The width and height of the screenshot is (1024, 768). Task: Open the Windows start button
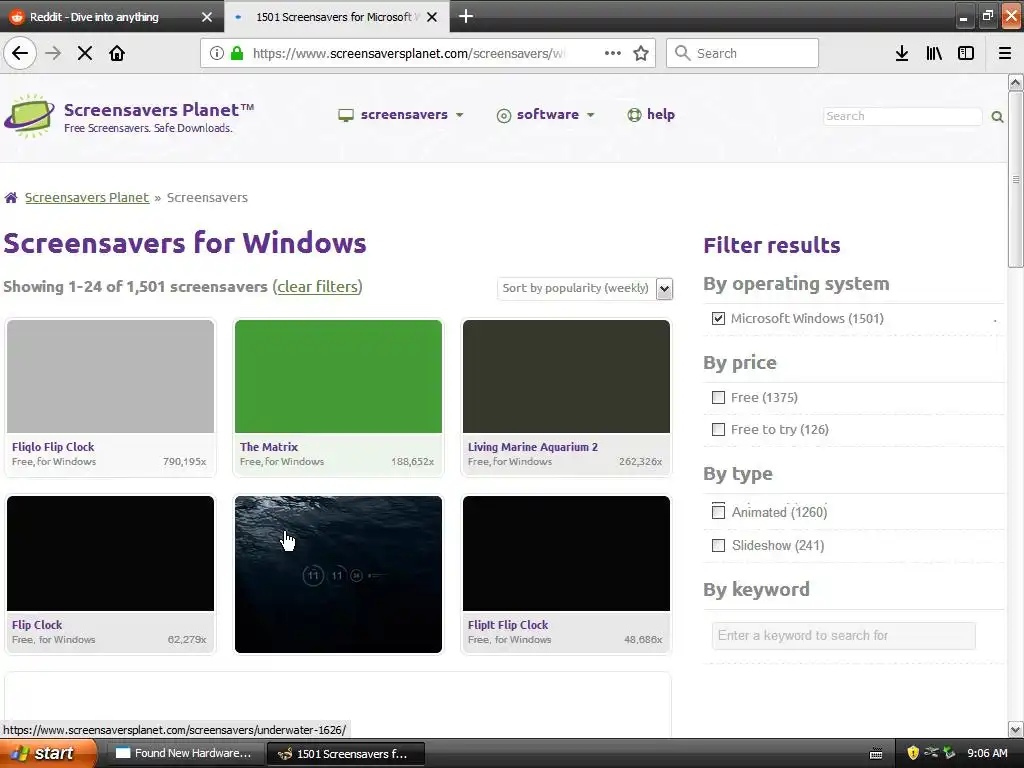click(48, 754)
